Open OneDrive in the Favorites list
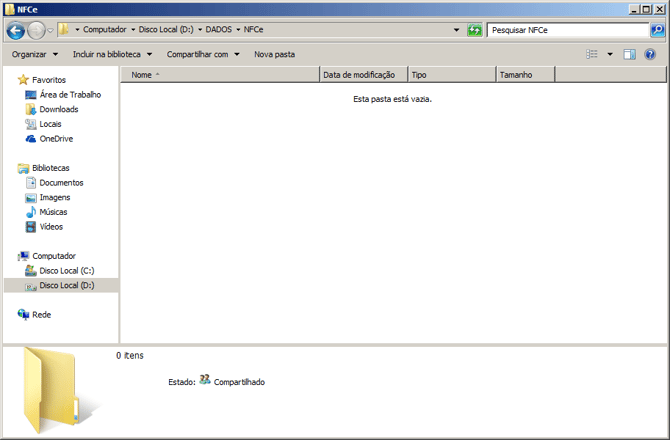This screenshot has height=440, width=670. (x=56, y=139)
